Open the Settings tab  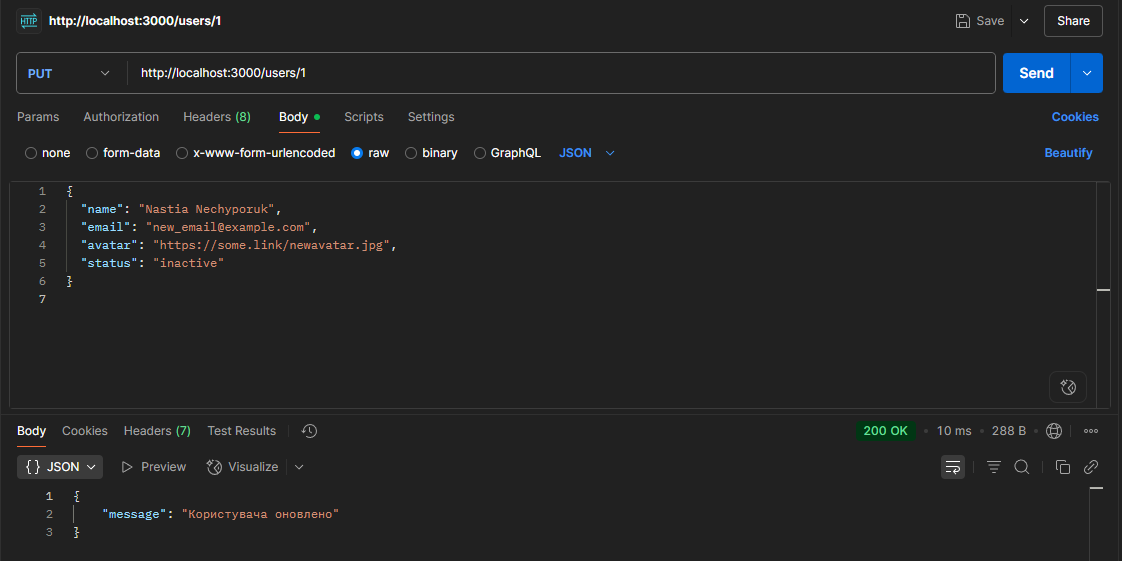431,117
